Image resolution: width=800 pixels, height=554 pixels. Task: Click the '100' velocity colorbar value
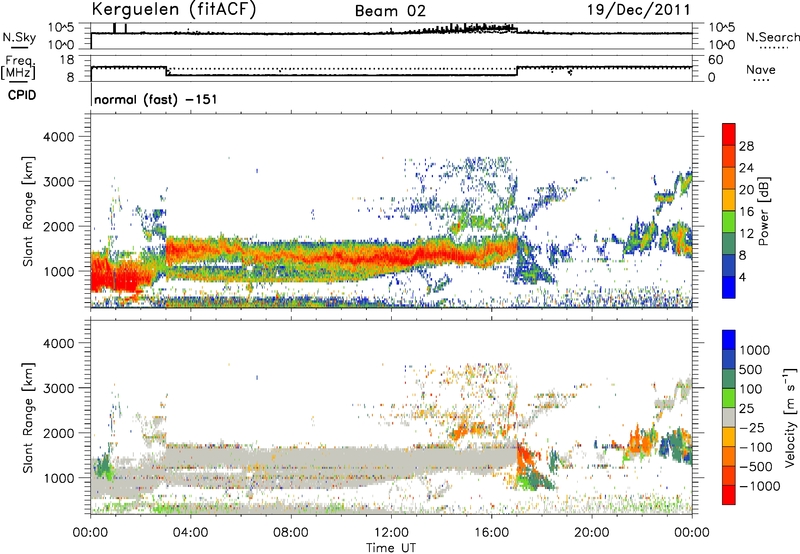tap(751, 389)
